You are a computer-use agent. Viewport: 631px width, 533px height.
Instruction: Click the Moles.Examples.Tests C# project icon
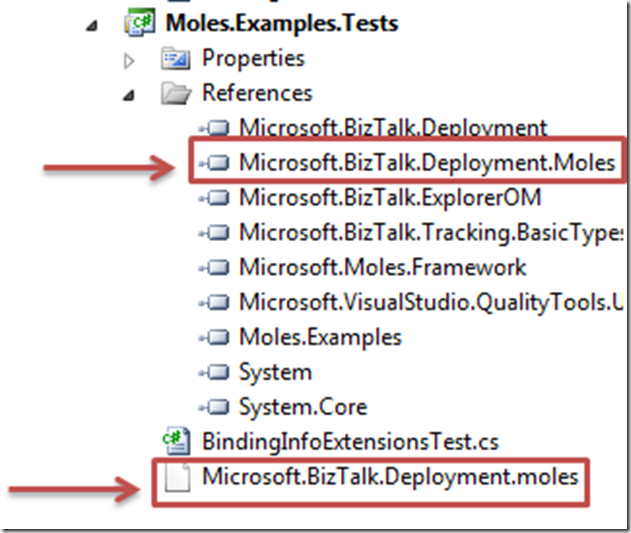tap(140, 23)
